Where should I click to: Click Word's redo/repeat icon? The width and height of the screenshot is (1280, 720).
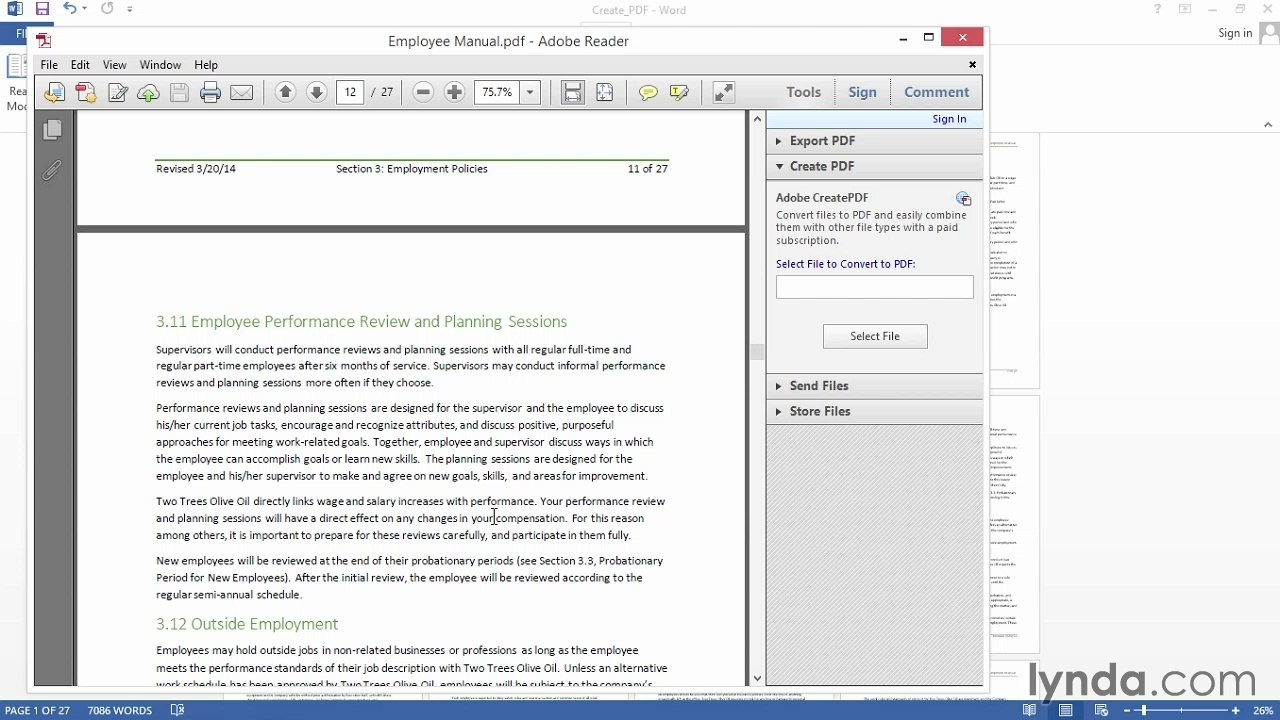[x=107, y=9]
